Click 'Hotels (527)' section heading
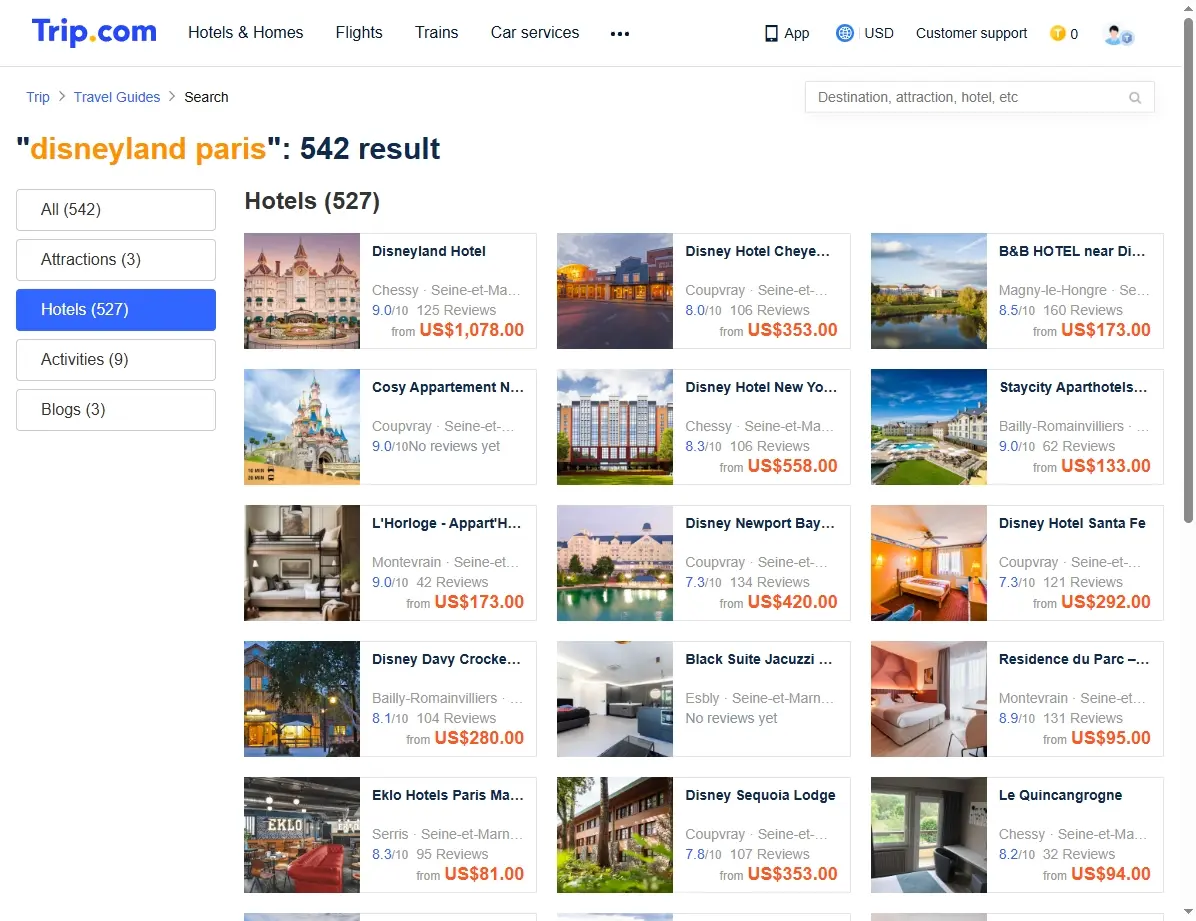This screenshot has width=1196, height=921. coord(312,201)
